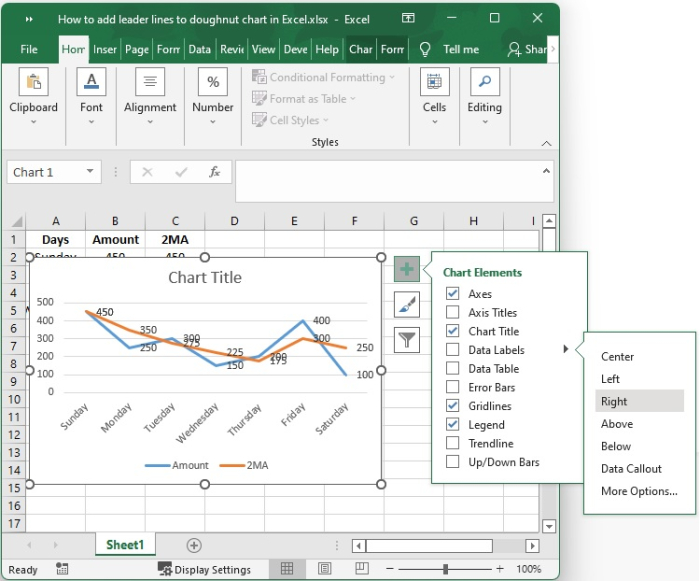This screenshot has width=700, height=581.
Task: Show more ribbon tabs arrow
Action: pyautogui.click(x=553, y=49)
